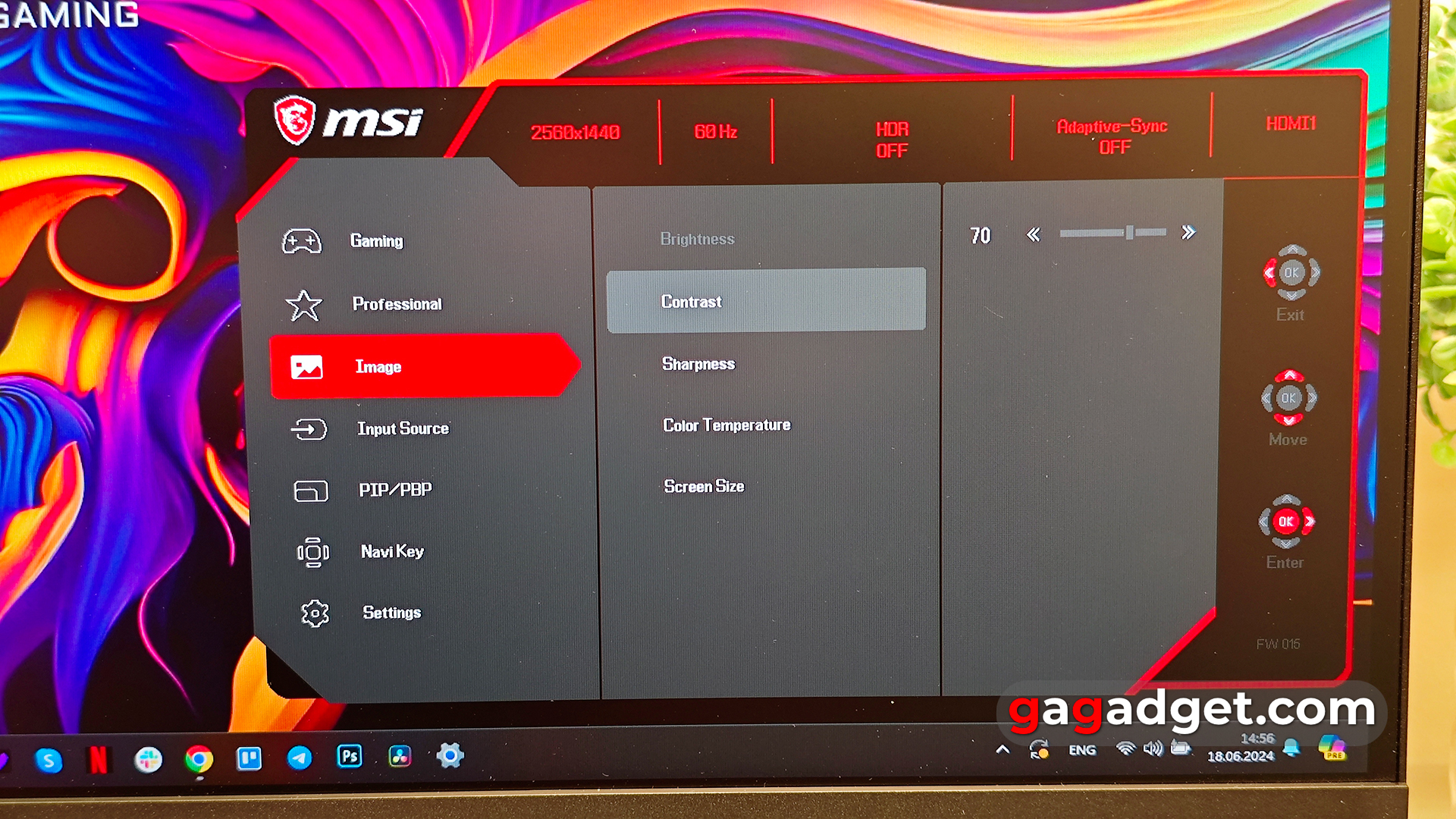Image resolution: width=1456 pixels, height=819 pixels.
Task: Open Telegram from the taskbar
Action: tap(300, 758)
